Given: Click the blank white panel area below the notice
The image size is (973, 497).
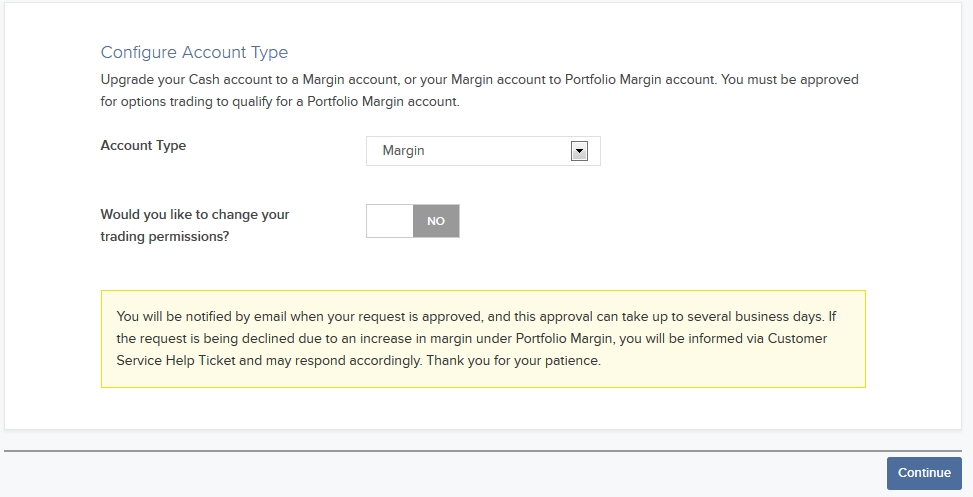Looking at the screenshot, I should click(x=483, y=410).
